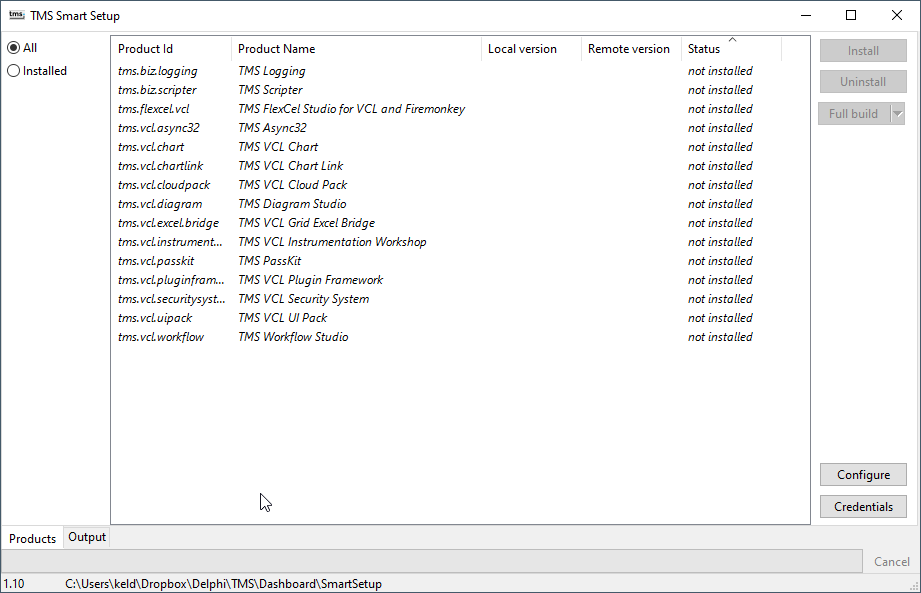Sort by the Remote version column header
This screenshot has height=593, width=921.
pyautogui.click(x=631, y=49)
